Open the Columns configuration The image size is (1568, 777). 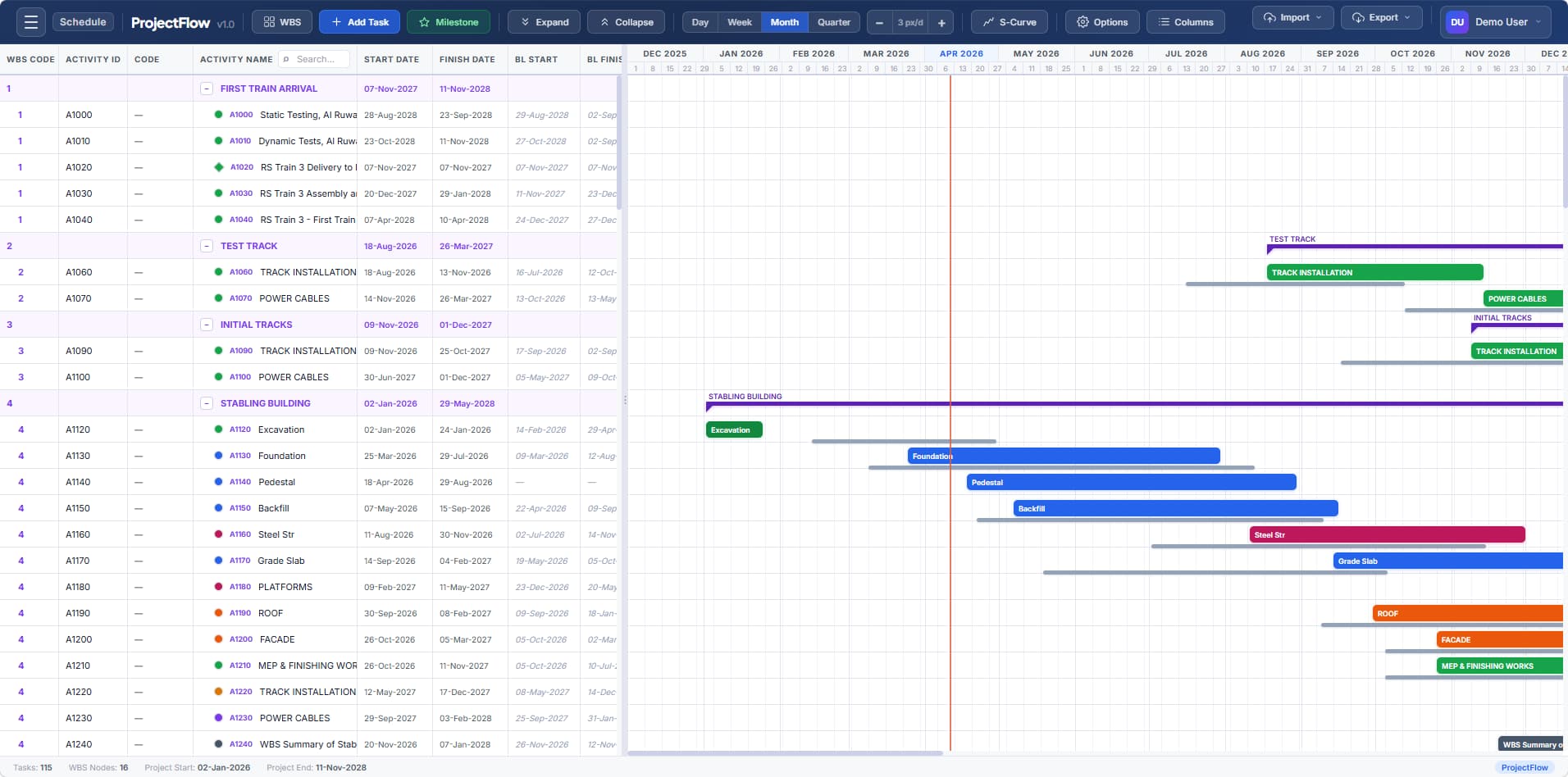tap(1185, 21)
